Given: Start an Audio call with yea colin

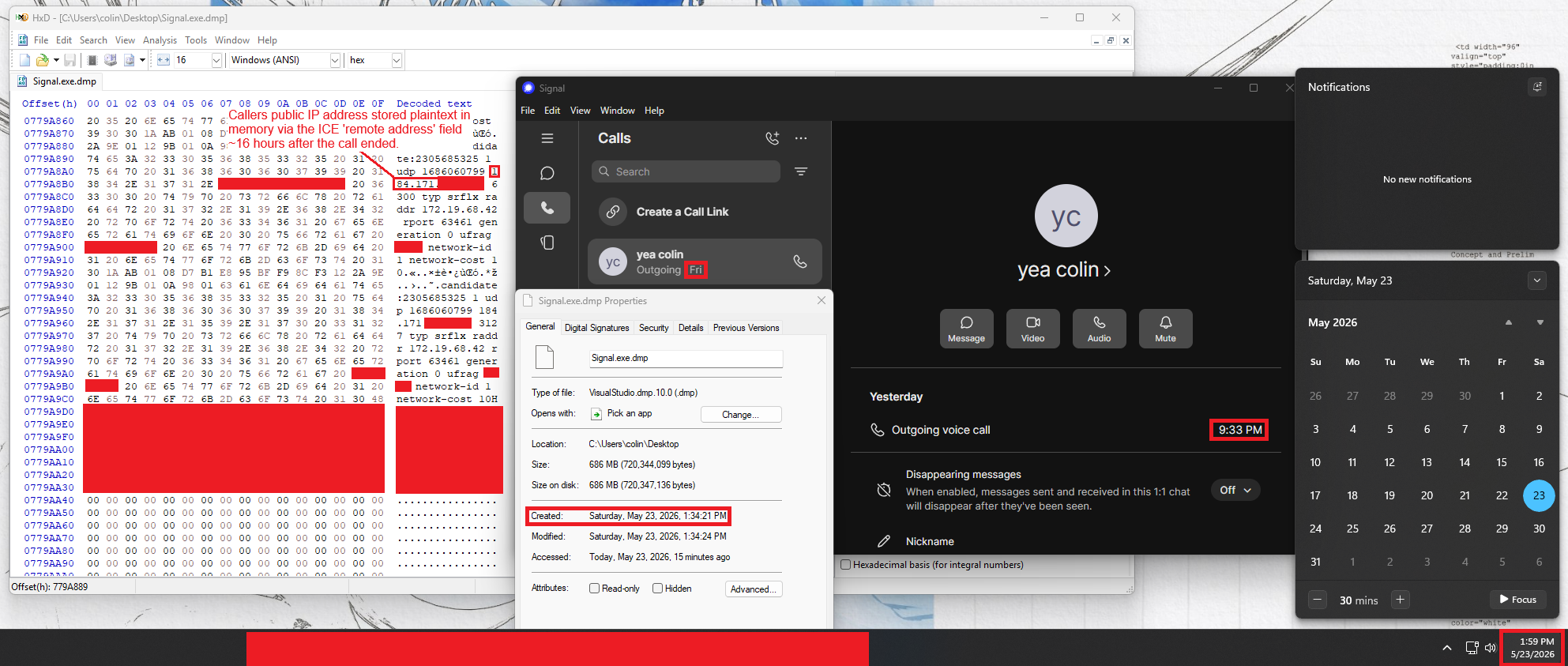Looking at the screenshot, I should [1099, 329].
